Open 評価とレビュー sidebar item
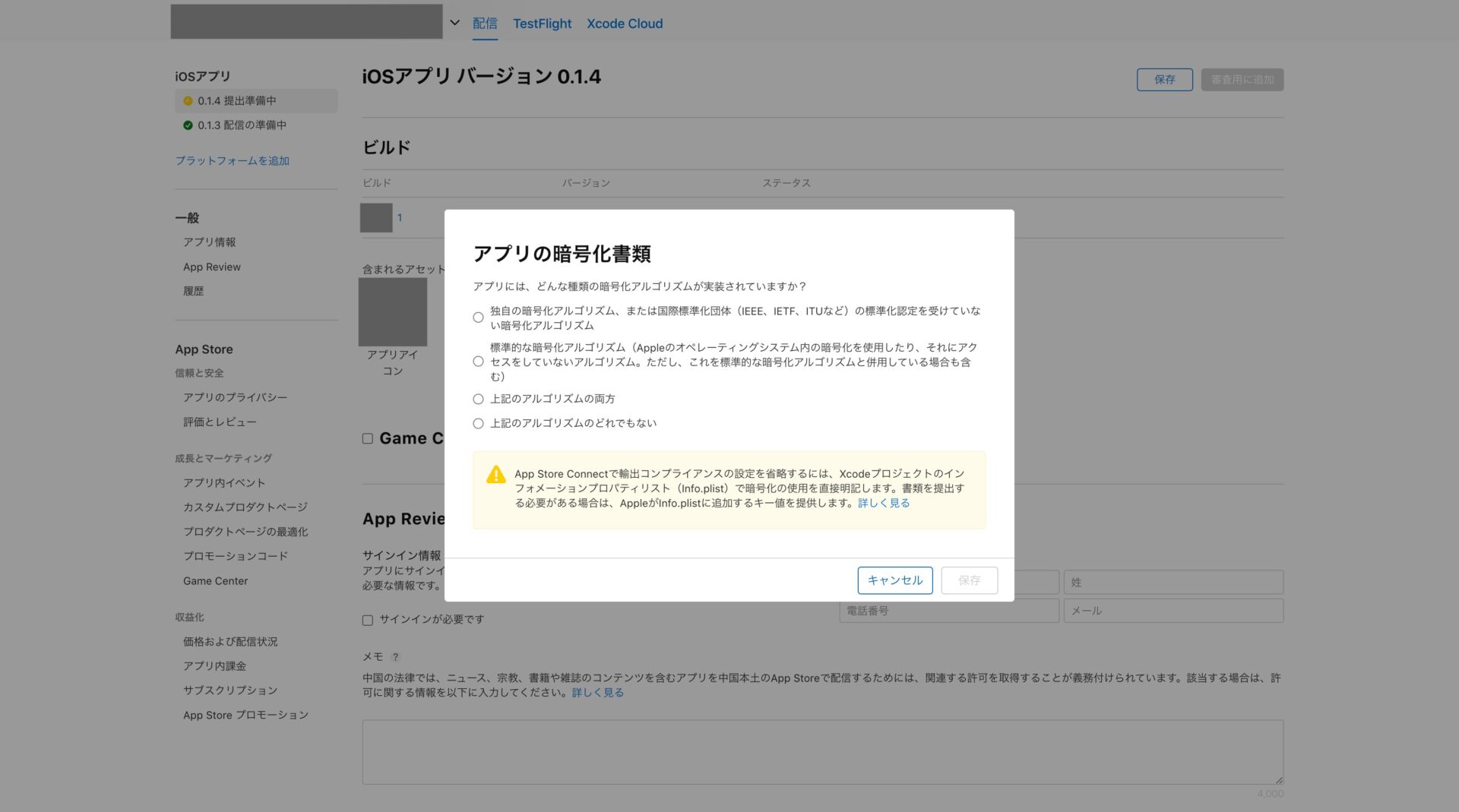The width and height of the screenshot is (1459, 812). click(x=220, y=422)
